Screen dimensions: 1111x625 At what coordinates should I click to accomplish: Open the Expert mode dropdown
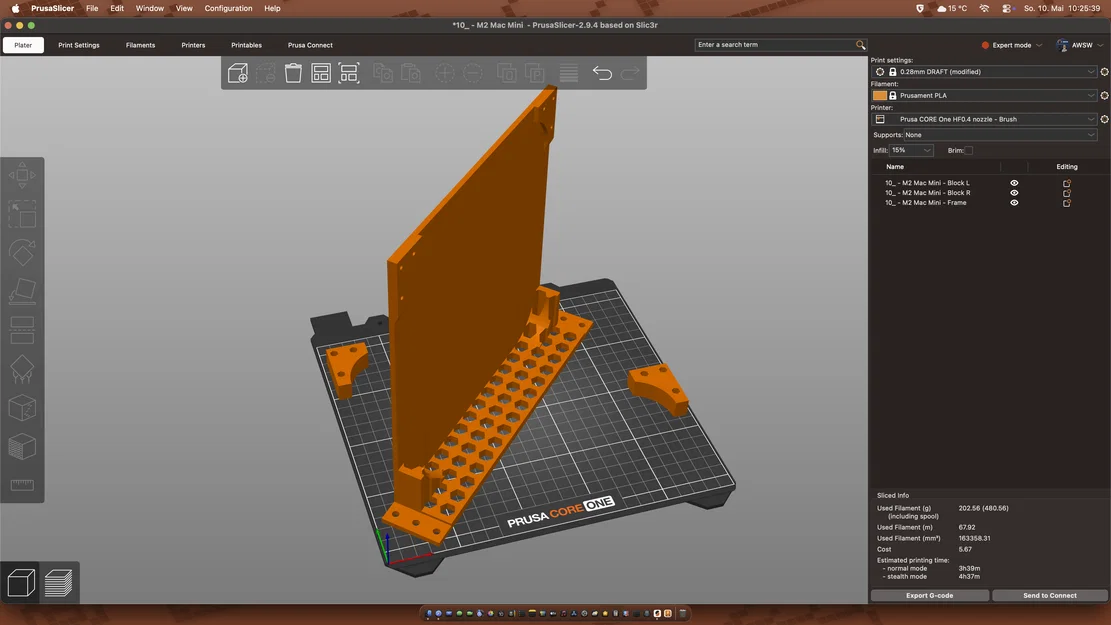[1012, 45]
